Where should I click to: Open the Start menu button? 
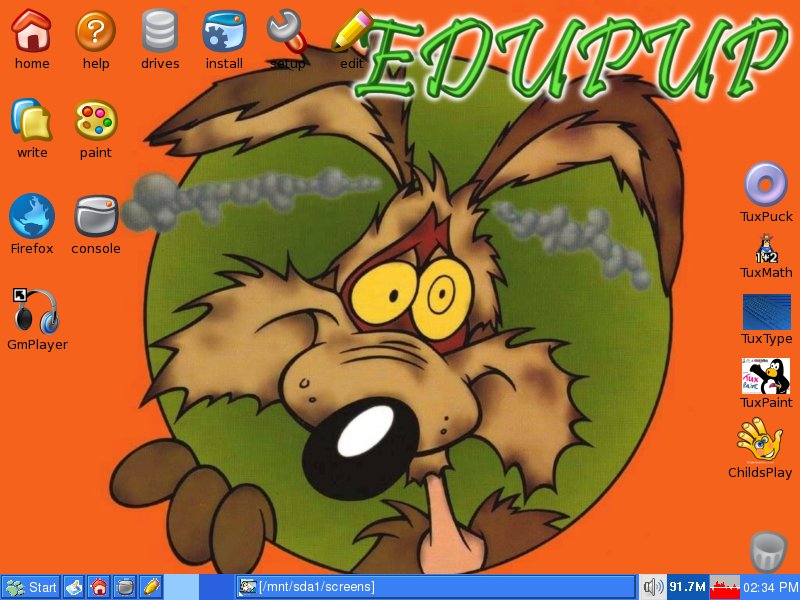tap(31, 587)
